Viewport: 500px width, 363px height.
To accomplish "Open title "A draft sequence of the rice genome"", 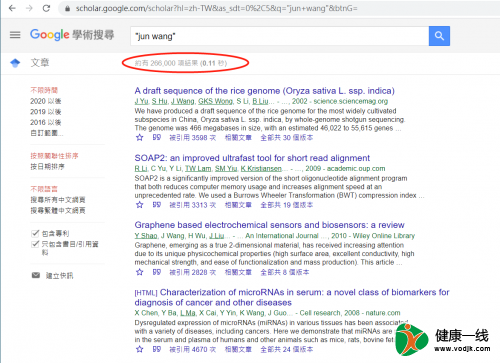I will [265, 91].
